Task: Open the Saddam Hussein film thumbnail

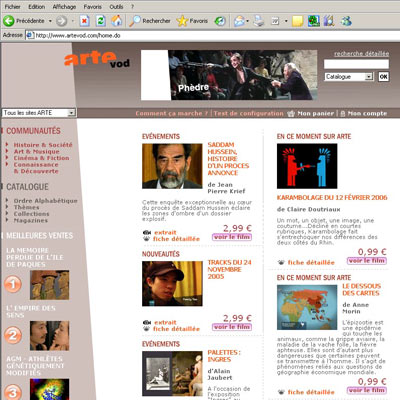Action: (x=172, y=166)
